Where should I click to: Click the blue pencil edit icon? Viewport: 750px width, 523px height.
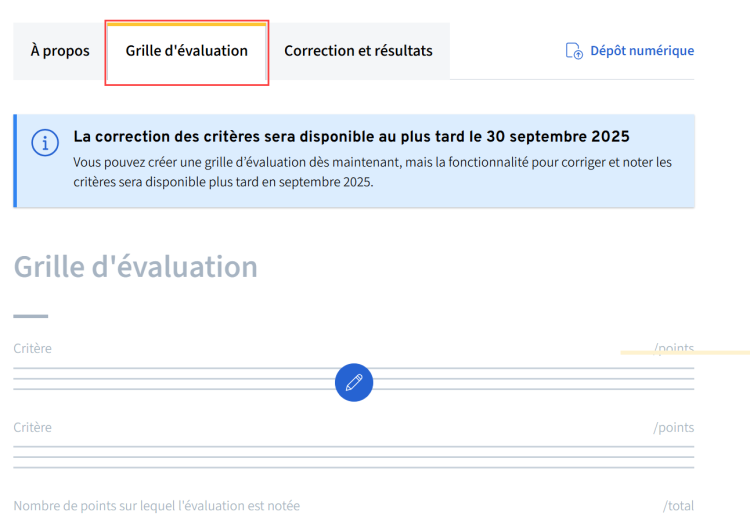point(354,382)
